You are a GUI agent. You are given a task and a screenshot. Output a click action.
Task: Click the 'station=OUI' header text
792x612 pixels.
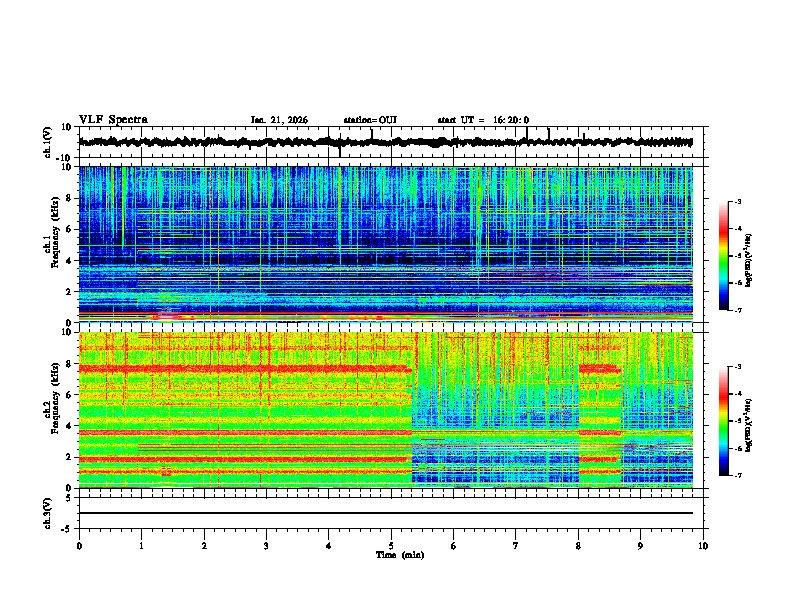pyautogui.click(x=370, y=120)
